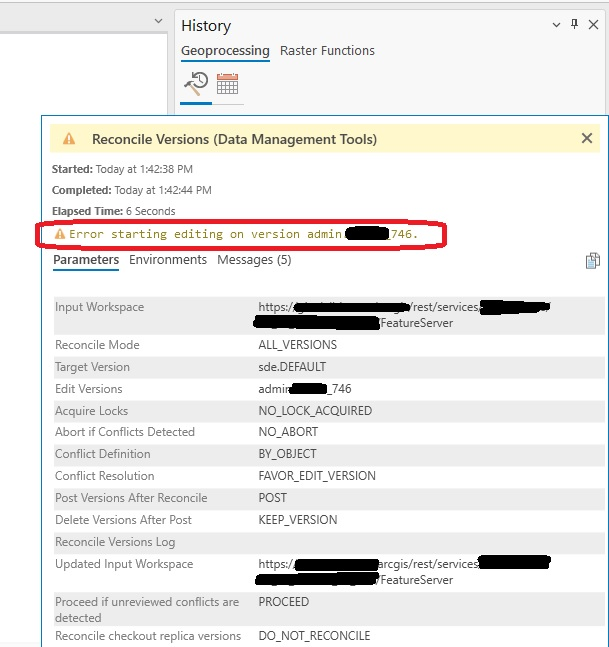Close the History pane
Image resolution: width=609 pixels, height=647 pixels.
coord(593,25)
